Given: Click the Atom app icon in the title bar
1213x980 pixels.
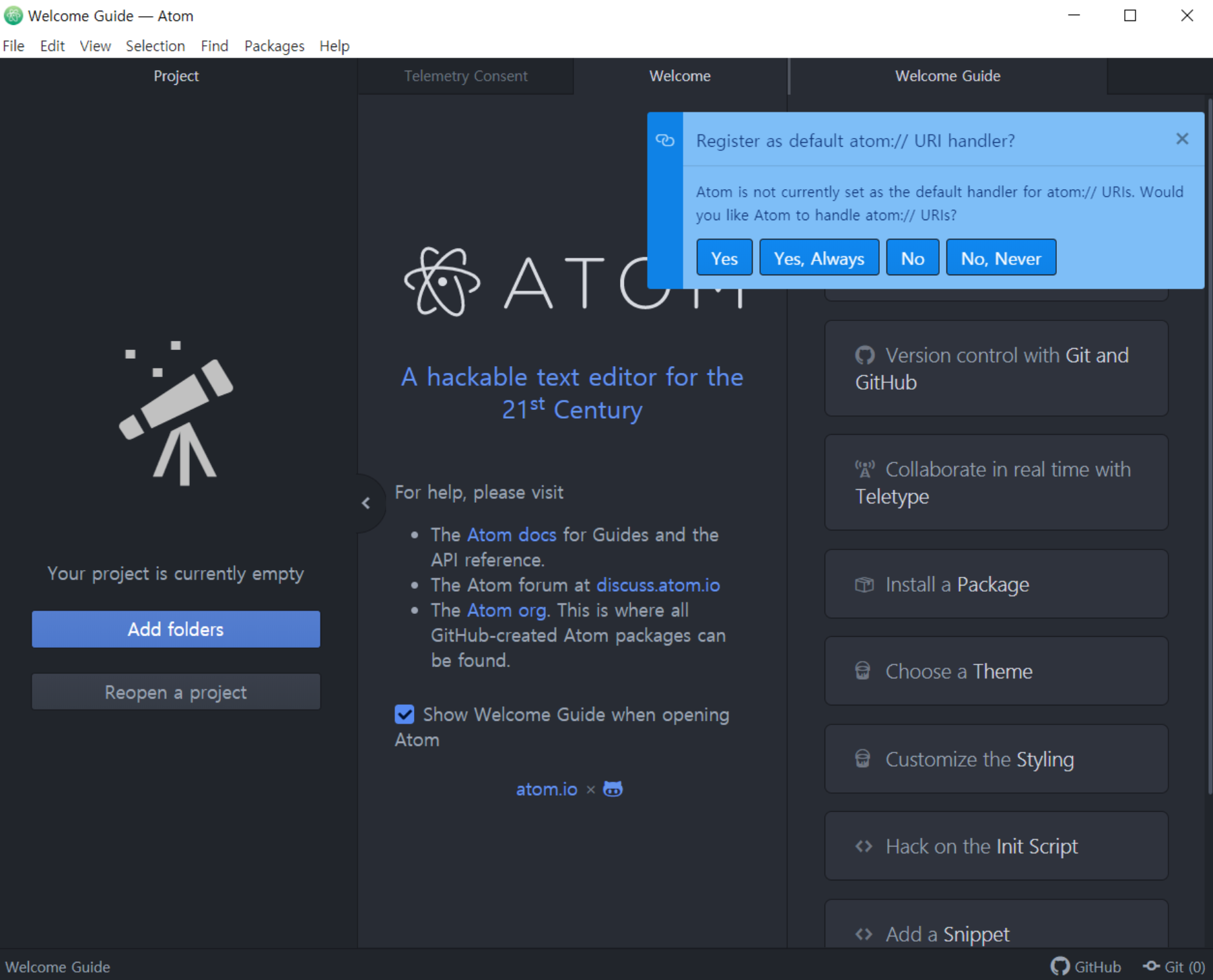Looking at the screenshot, I should (13, 15).
